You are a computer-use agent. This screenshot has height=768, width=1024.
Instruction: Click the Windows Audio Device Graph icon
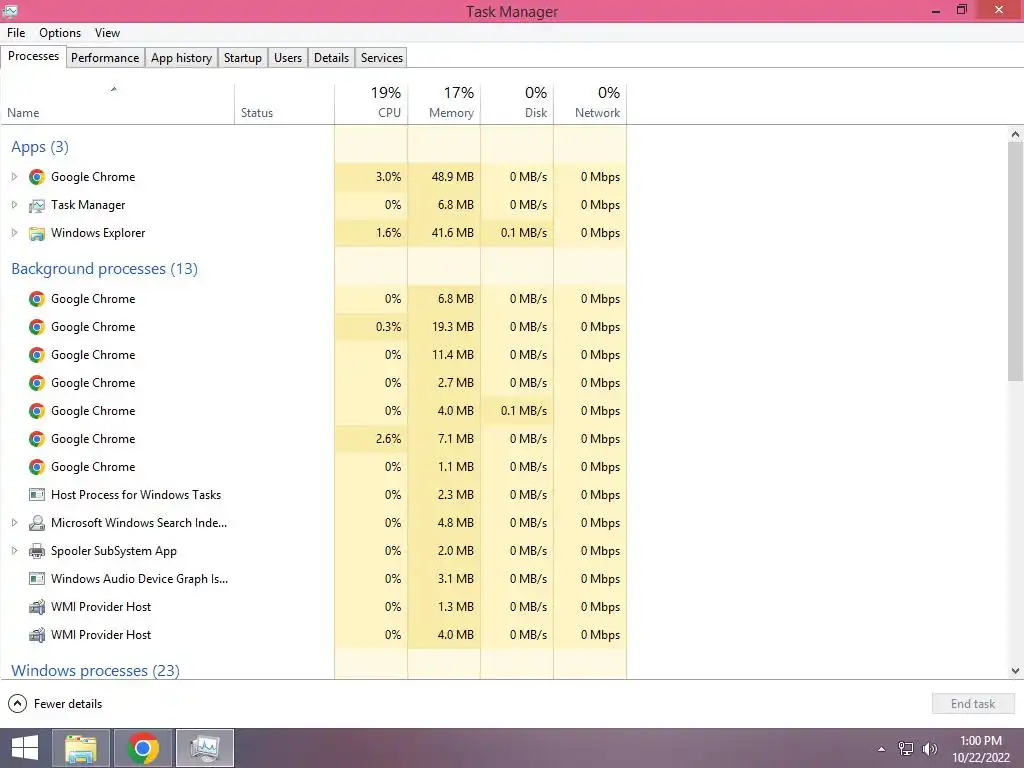click(x=37, y=579)
